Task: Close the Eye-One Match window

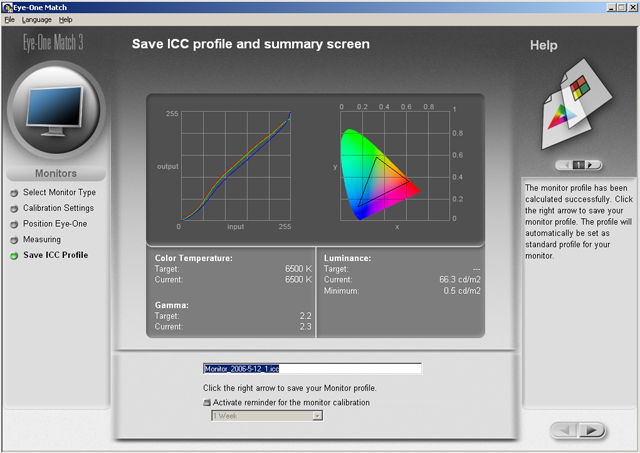Action: click(x=633, y=7)
